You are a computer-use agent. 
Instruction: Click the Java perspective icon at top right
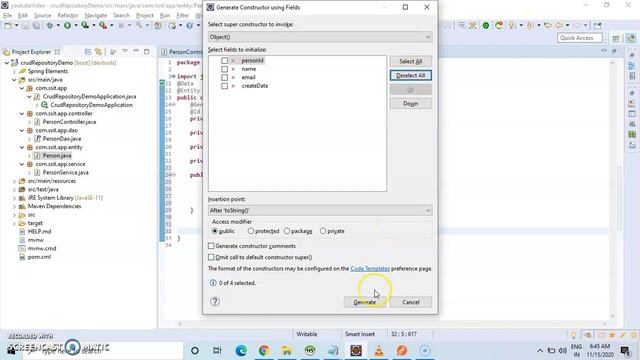(631, 38)
